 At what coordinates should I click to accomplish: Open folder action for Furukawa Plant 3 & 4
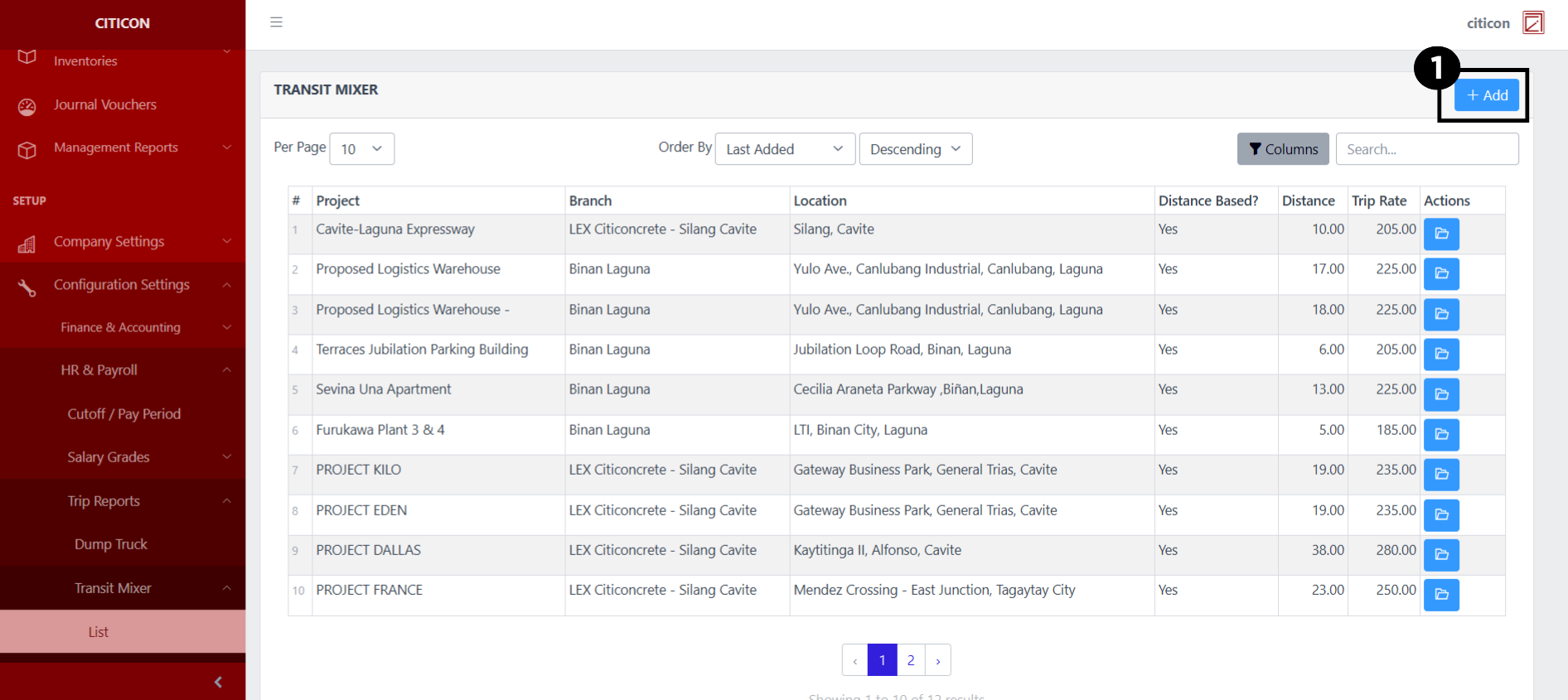[1441, 434]
